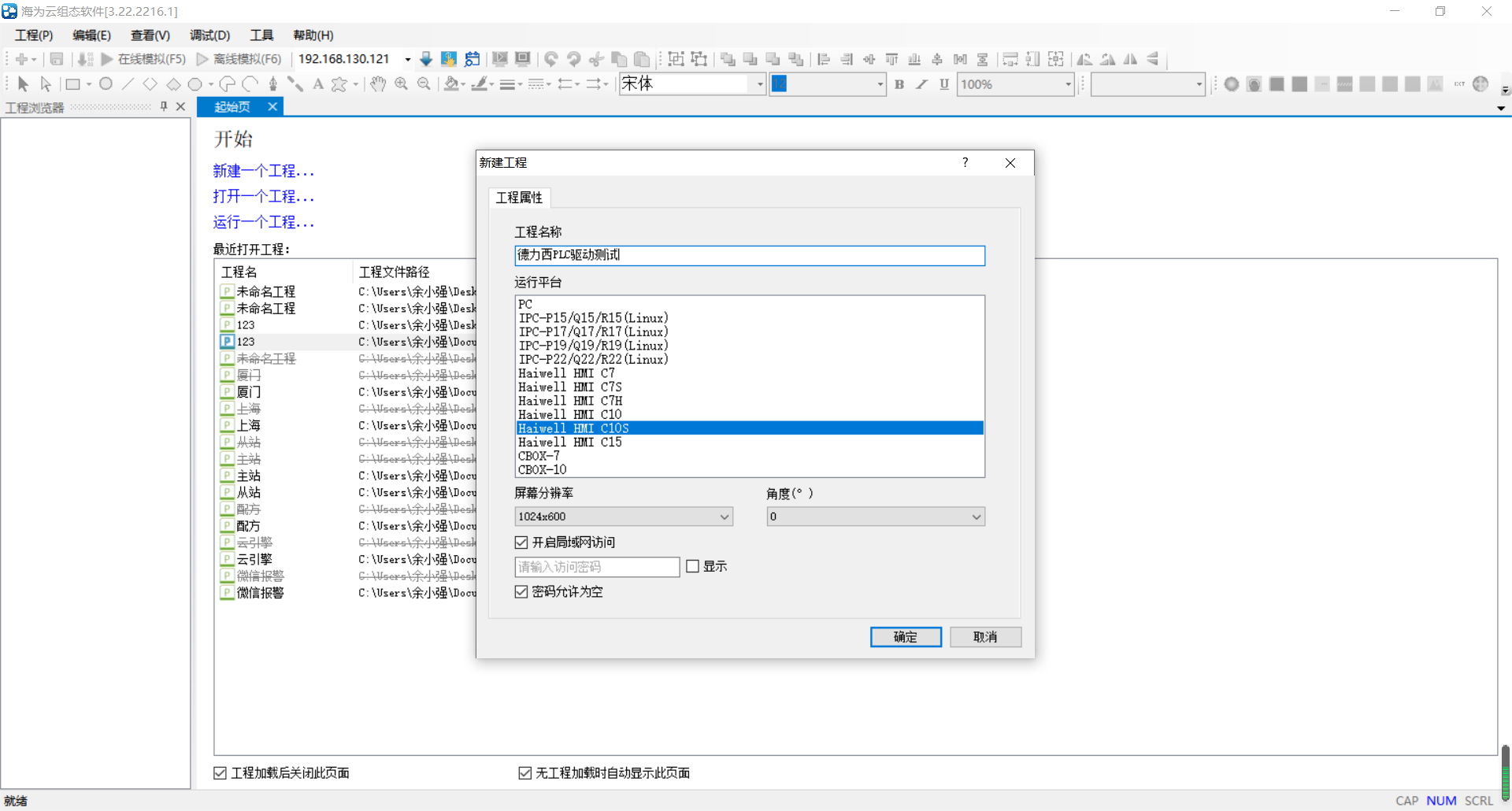Open the 屏幕分辨率 1024x600 dropdown
The image size is (1512, 811).
pyautogui.click(x=624, y=517)
